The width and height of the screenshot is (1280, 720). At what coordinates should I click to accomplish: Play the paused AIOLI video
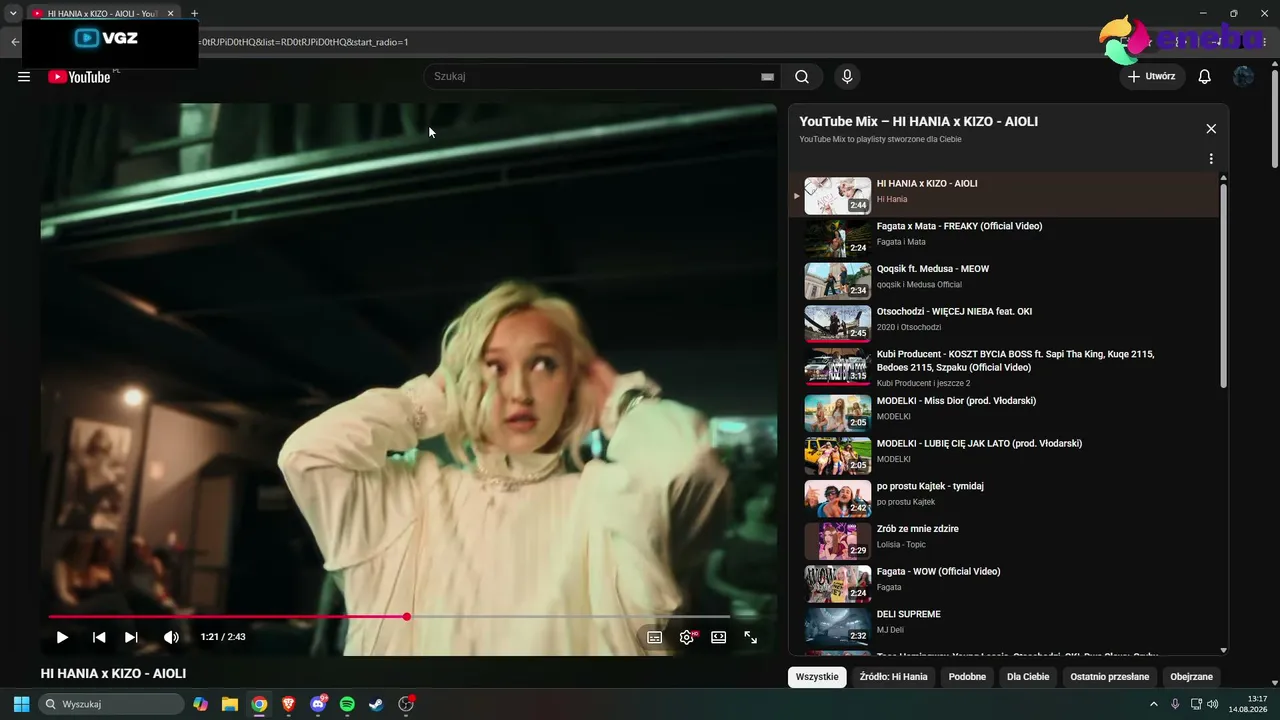[x=62, y=637]
